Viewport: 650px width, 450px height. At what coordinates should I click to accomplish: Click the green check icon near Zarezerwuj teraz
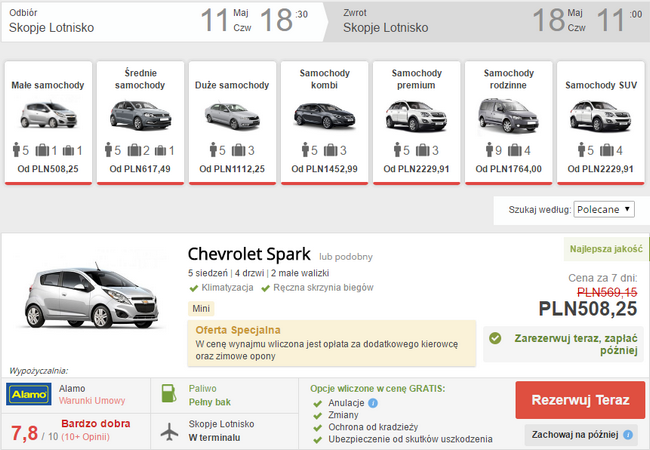click(495, 338)
